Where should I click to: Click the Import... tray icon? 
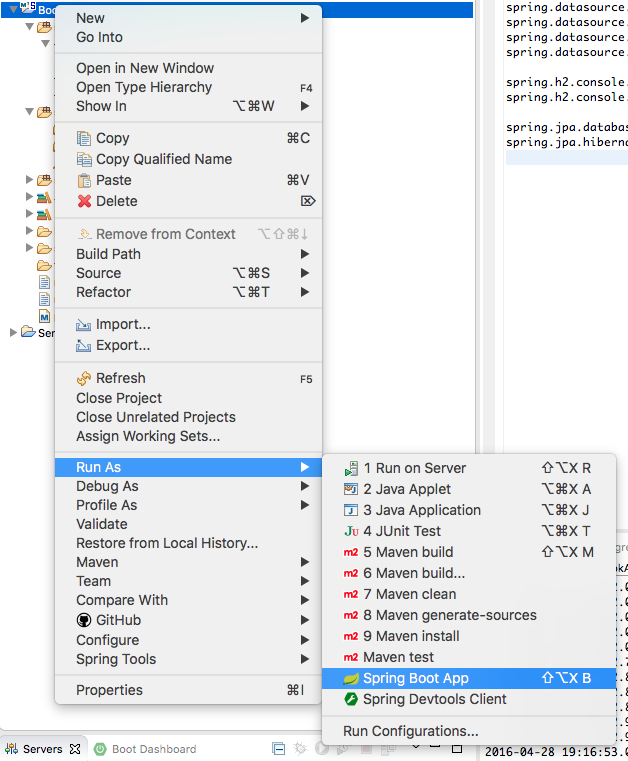tap(83, 325)
